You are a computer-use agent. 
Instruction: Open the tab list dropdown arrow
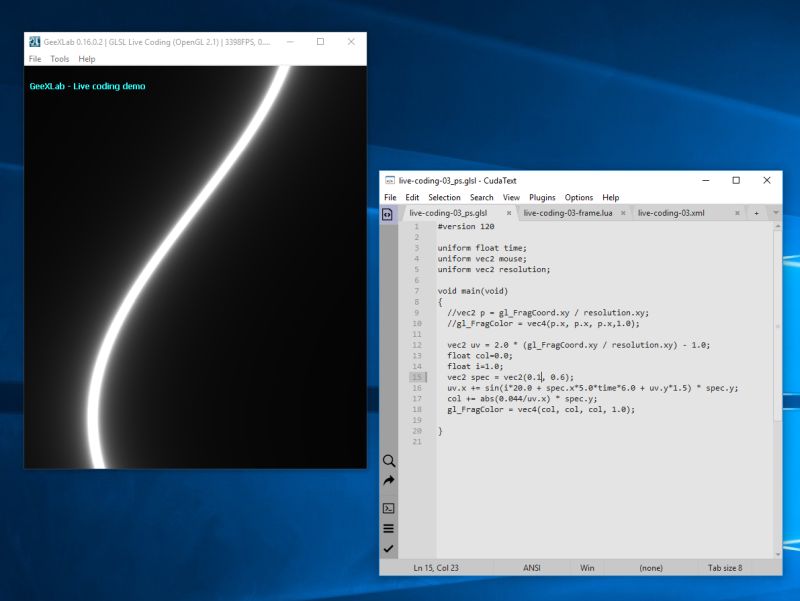pos(776,213)
